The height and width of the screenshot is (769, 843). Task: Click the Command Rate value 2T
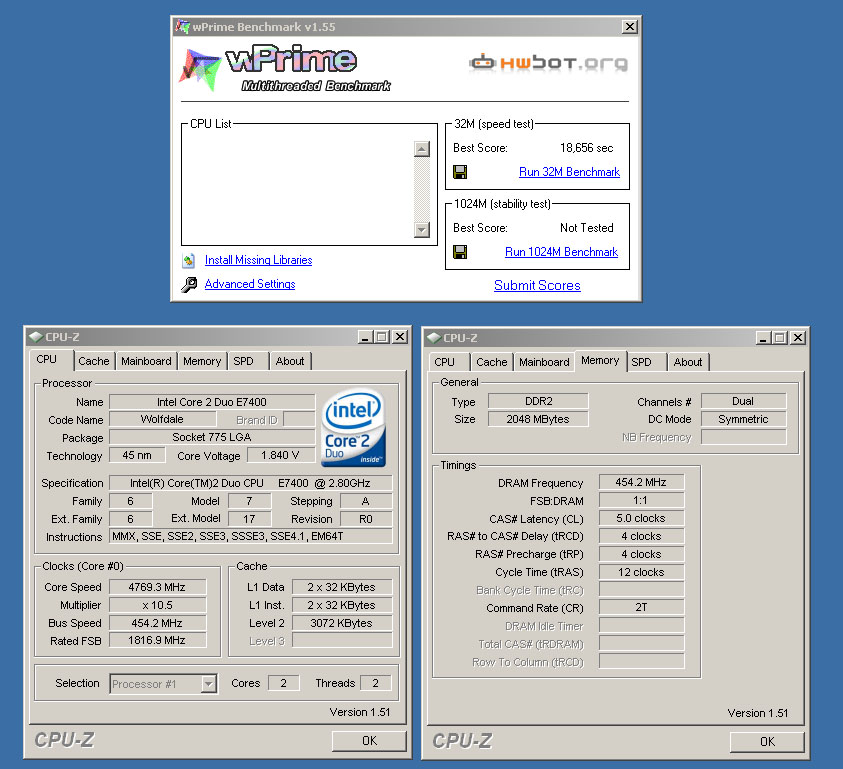[641, 608]
